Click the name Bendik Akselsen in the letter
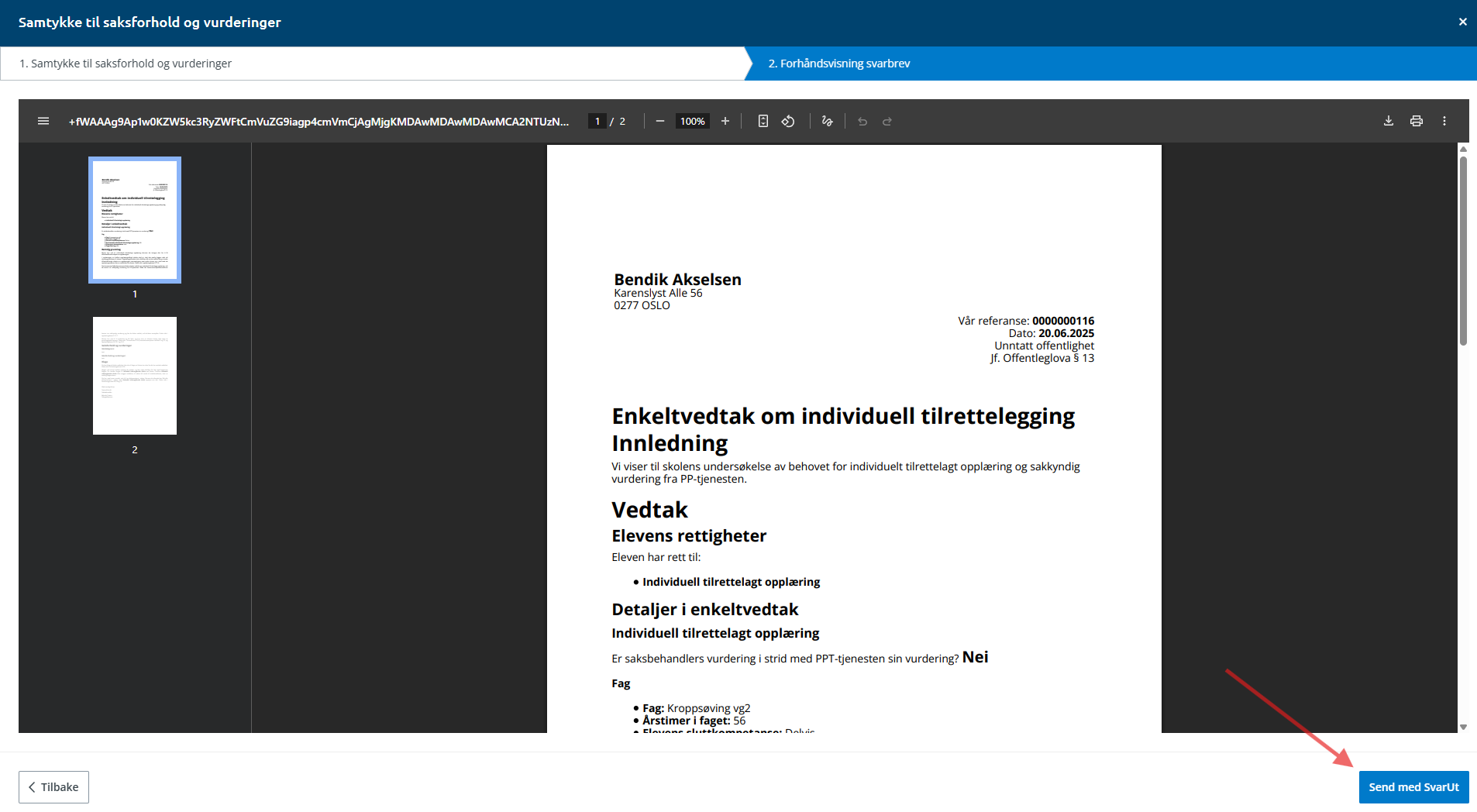This screenshot has width=1477, height=812. coord(677,280)
